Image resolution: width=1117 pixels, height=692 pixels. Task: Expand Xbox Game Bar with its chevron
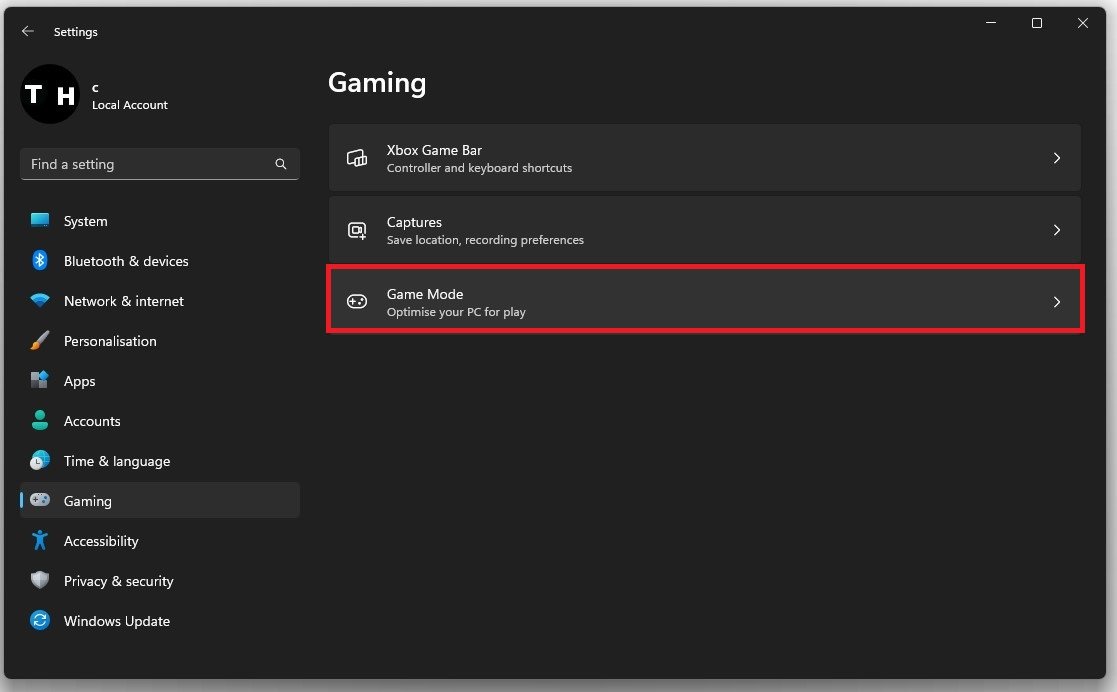pos(1057,158)
